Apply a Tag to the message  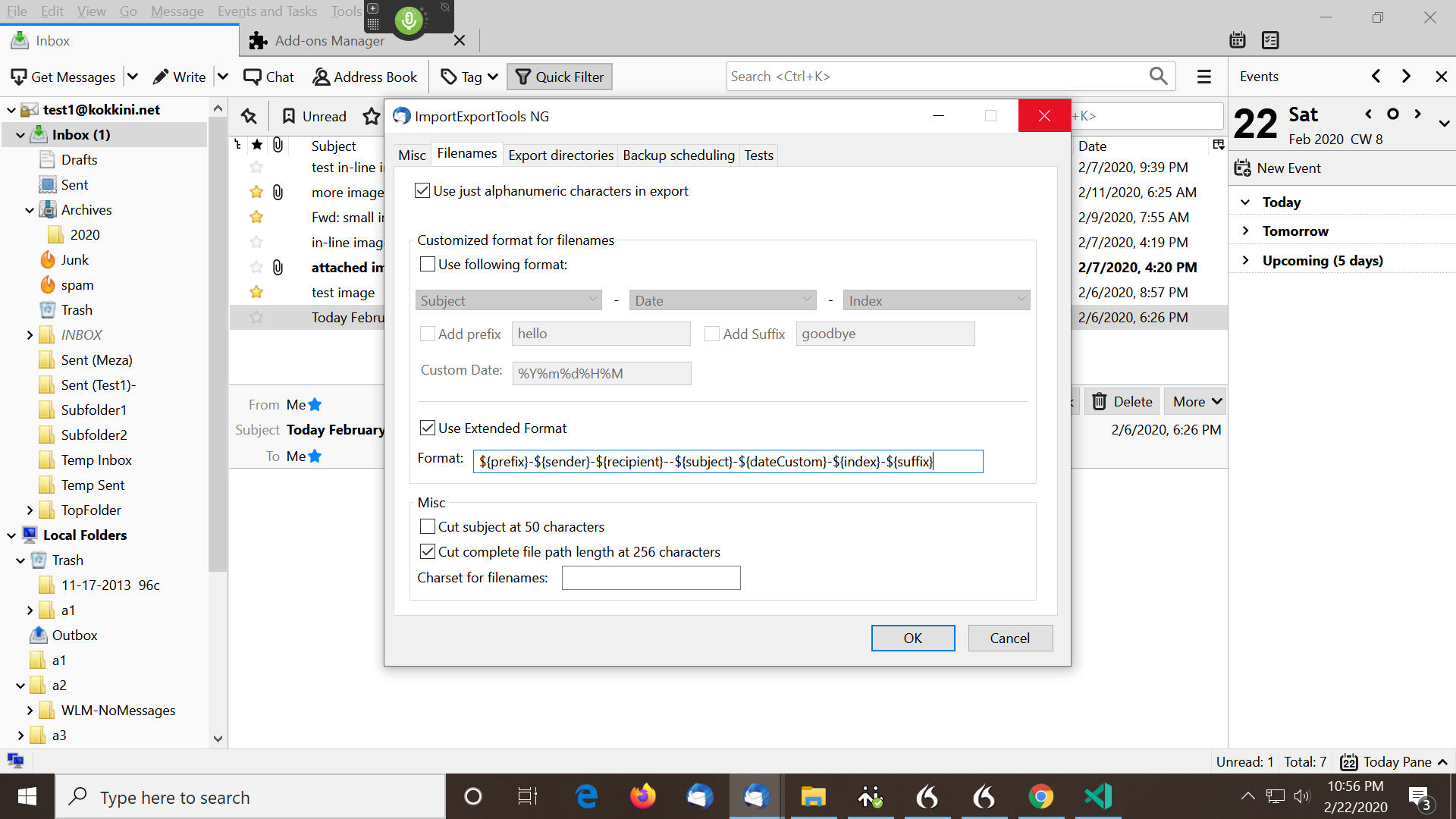click(466, 76)
